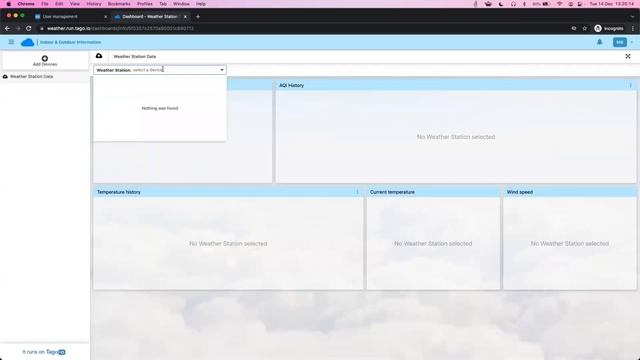Image resolution: width=640 pixels, height=360 pixels.
Task: Click the Weather Station Data header title
Action: tap(135, 56)
